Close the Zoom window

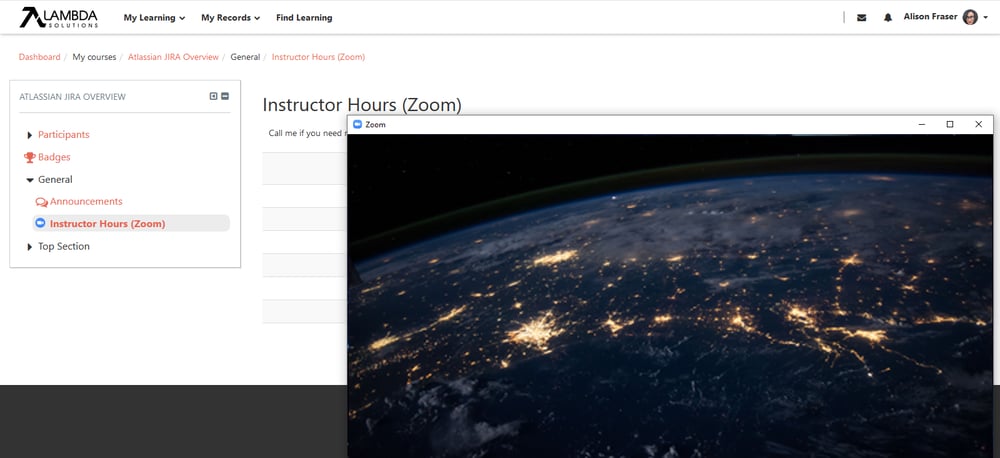tap(978, 124)
